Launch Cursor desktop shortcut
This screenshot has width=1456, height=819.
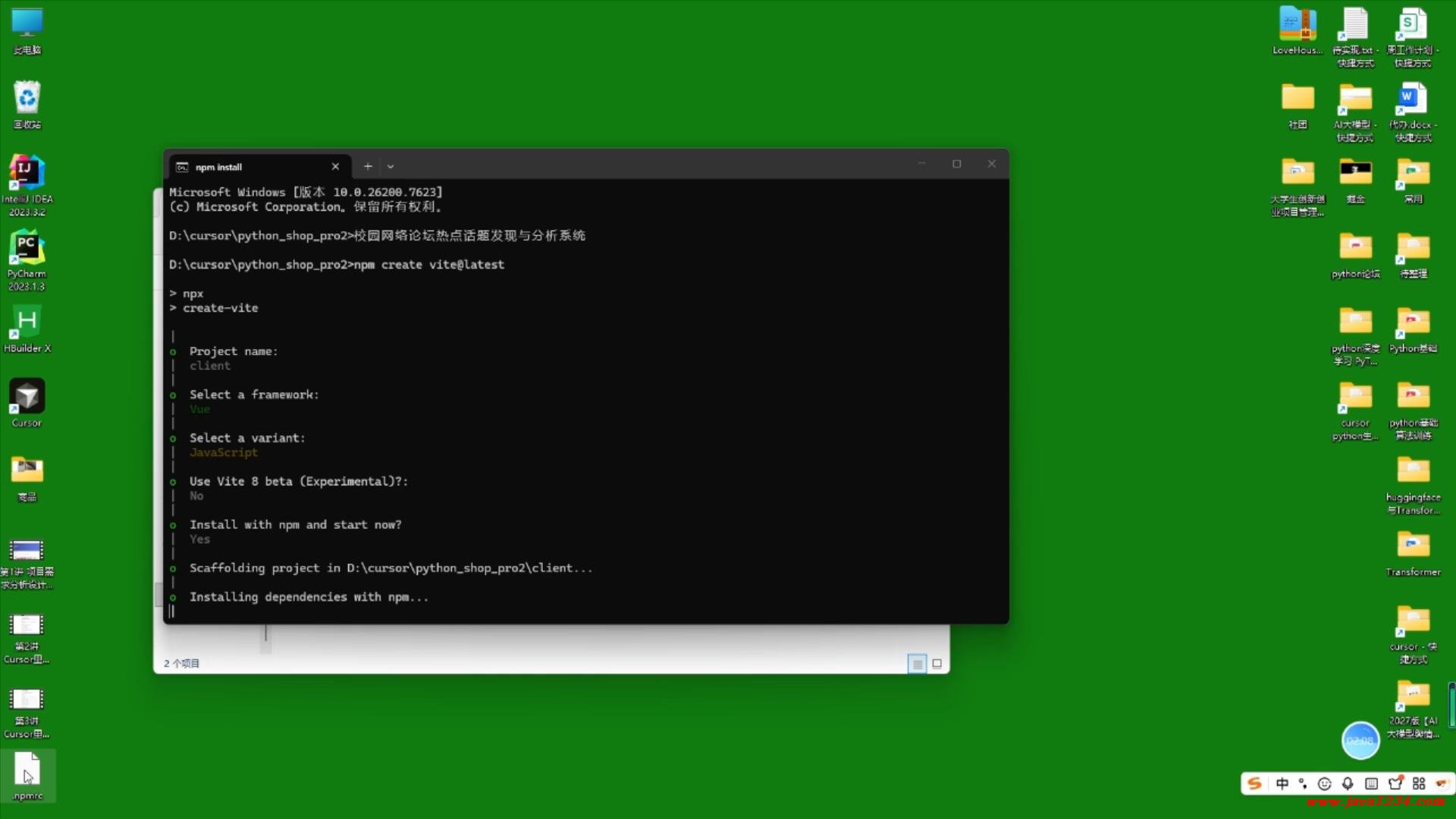(x=27, y=397)
